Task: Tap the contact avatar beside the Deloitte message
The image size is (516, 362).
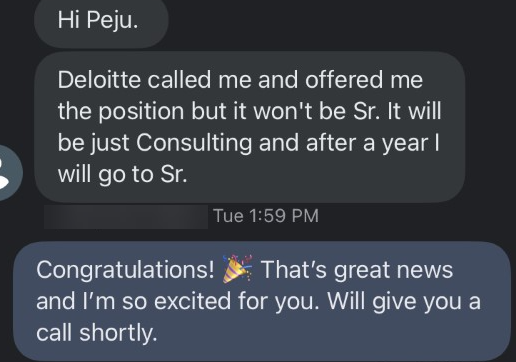Action: pyautogui.click(x=8, y=173)
